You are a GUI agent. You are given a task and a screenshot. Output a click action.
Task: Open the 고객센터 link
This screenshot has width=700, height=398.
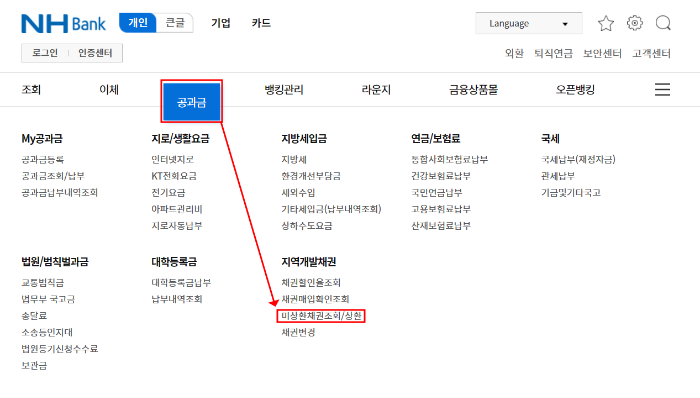(651, 54)
